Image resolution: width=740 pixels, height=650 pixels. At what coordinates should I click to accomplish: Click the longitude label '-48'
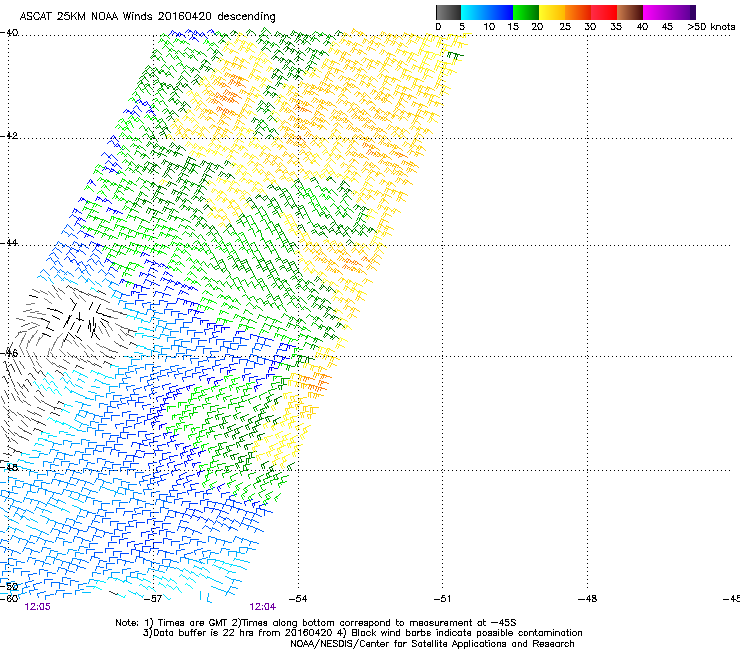tap(588, 599)
